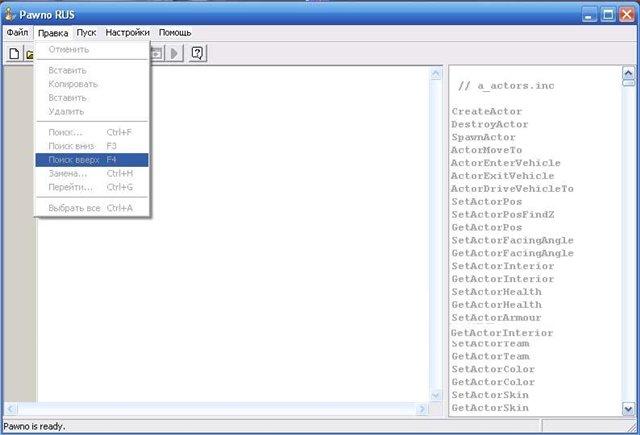Select GetActorTeam in the function list

490,356
